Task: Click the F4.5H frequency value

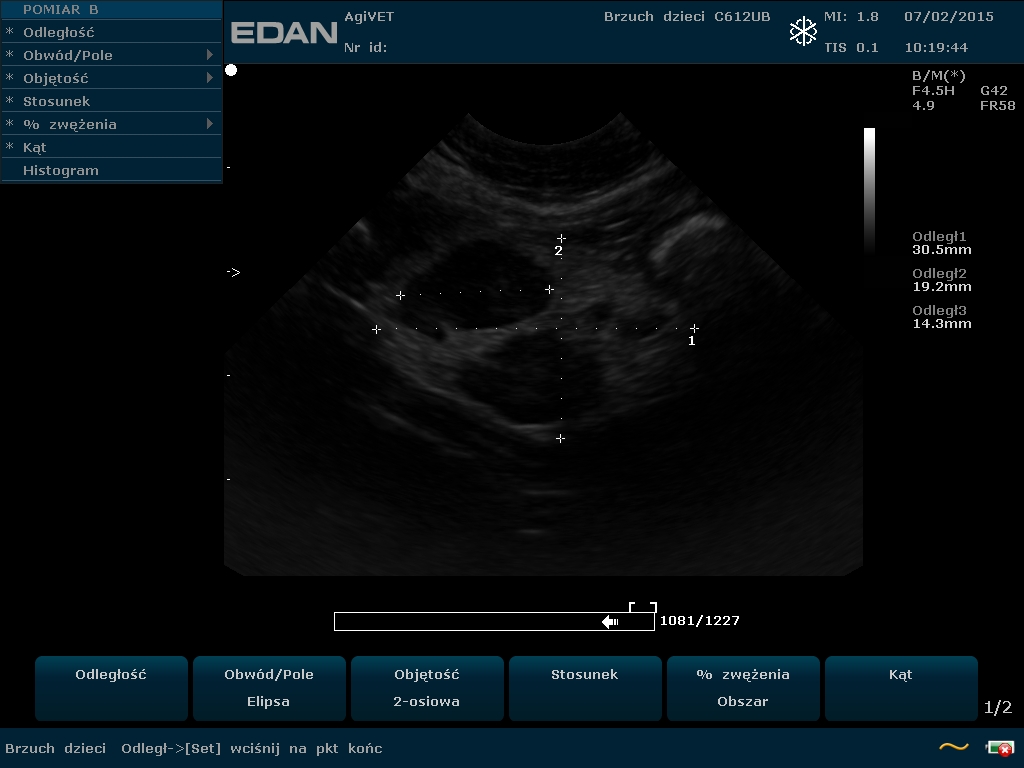Action: (x=933, y=91)
